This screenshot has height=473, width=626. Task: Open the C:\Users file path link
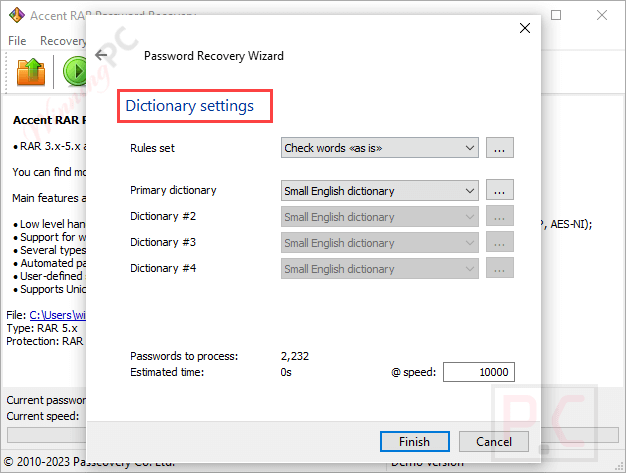click(x=57, y=315)
